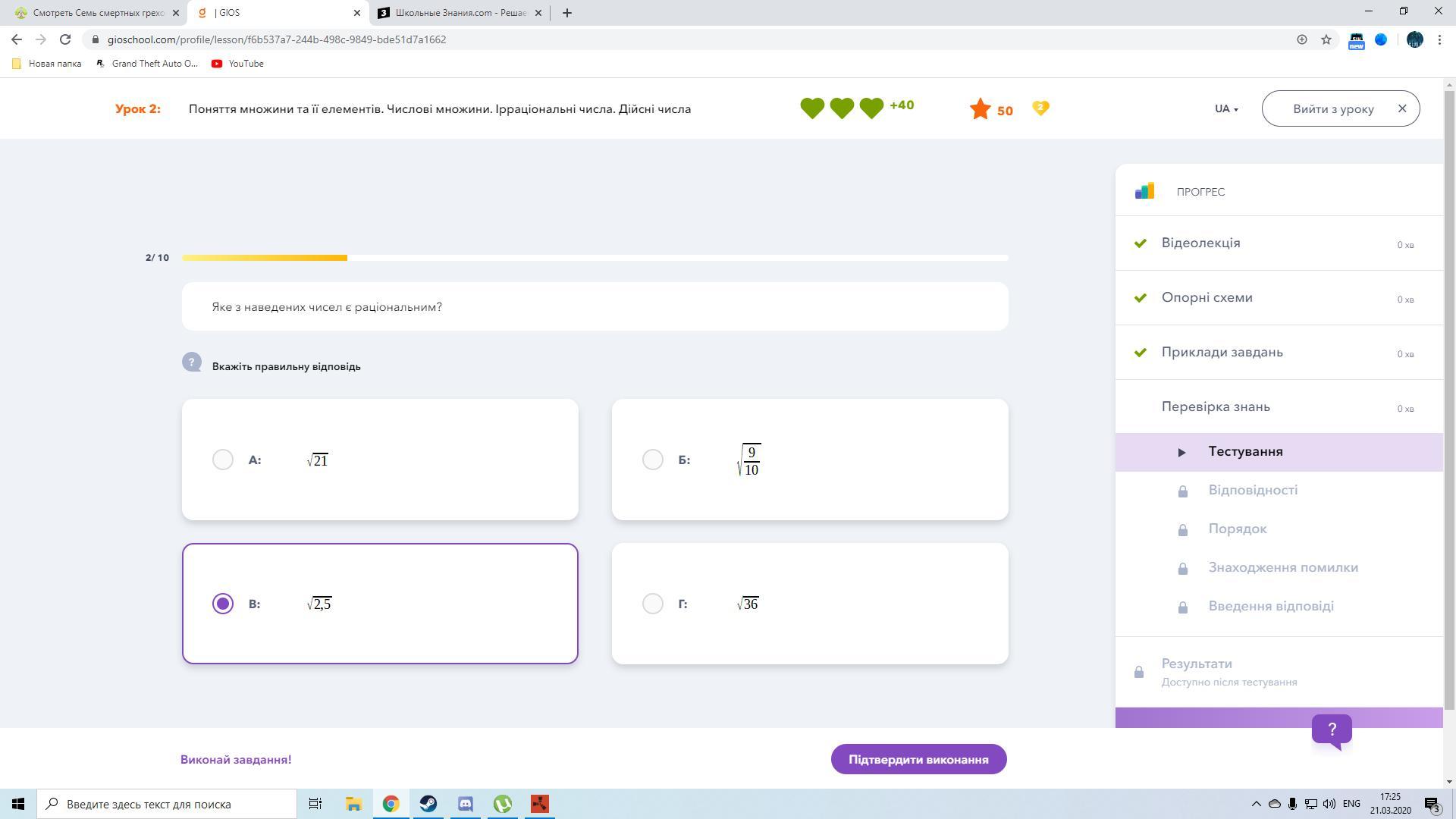Open Discord from the Windows taskbar

[x=465, y=804]
